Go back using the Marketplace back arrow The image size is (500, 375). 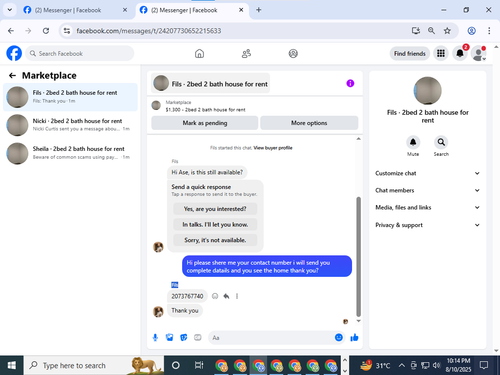(x=12, y=76)
